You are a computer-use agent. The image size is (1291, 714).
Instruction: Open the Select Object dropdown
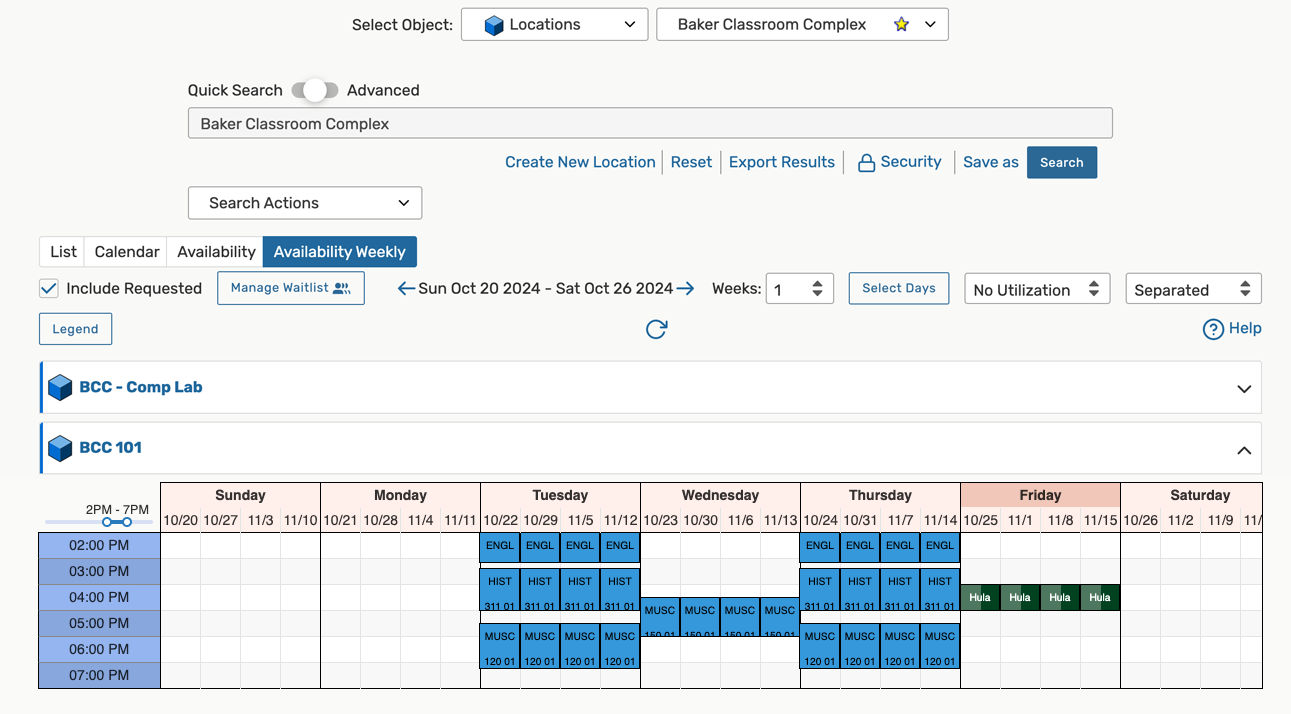tap(554, 24)
